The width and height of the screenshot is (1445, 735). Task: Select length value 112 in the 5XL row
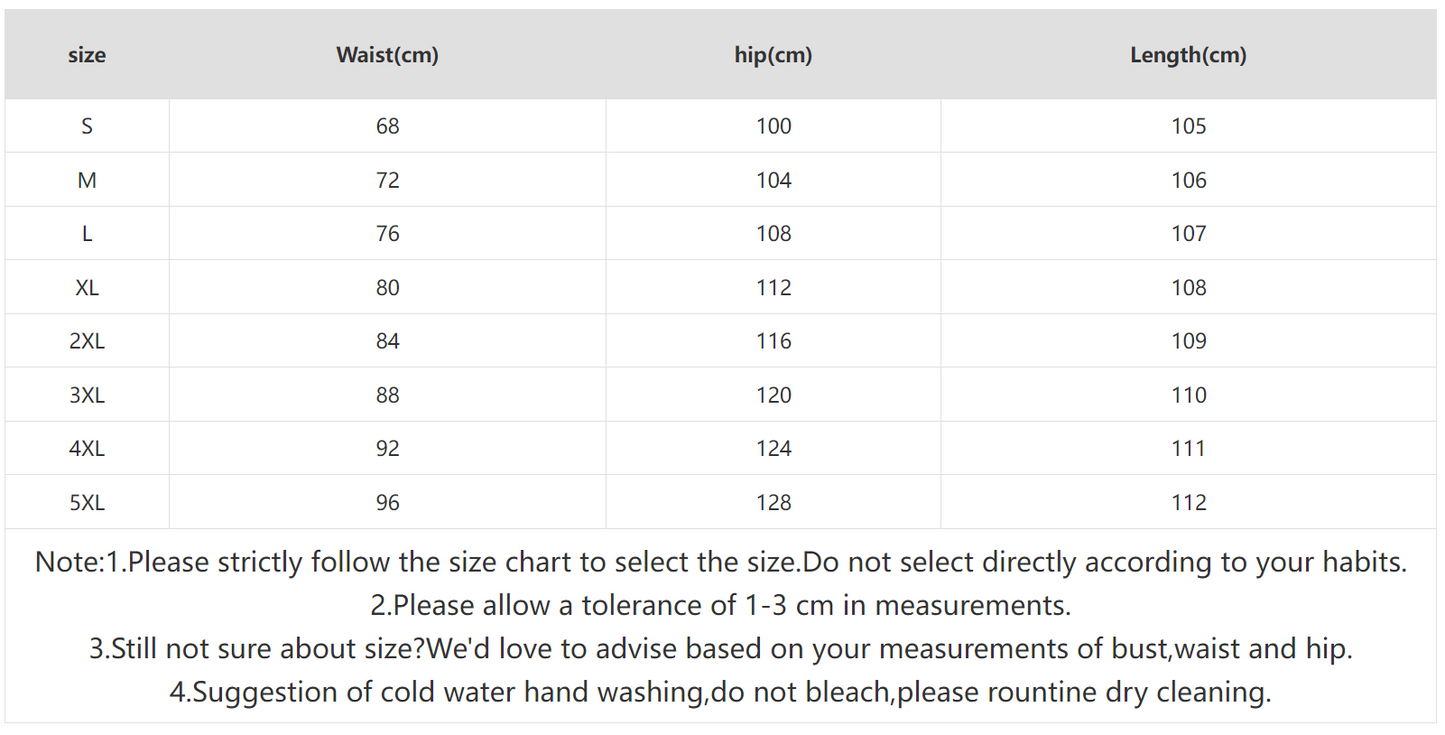coord(1188,503)
